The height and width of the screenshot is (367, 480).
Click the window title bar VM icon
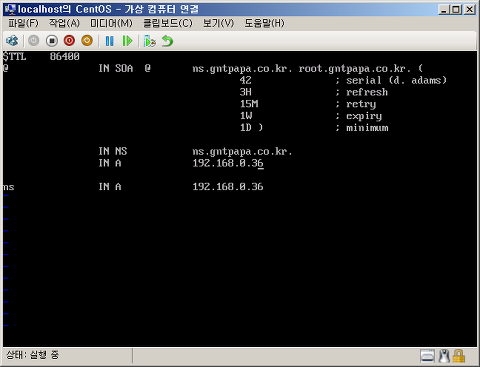(10, 9)
